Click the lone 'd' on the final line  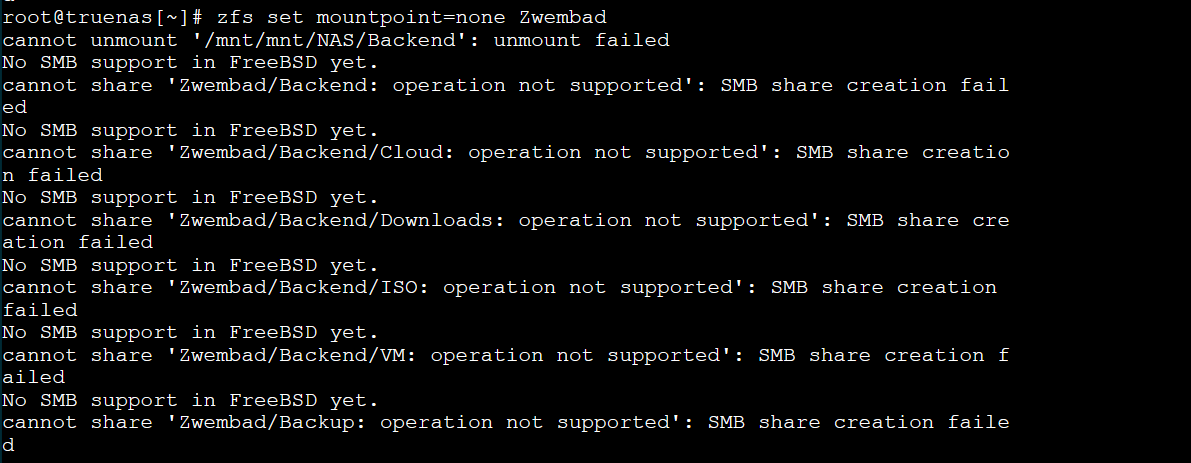tap(8, 445)
